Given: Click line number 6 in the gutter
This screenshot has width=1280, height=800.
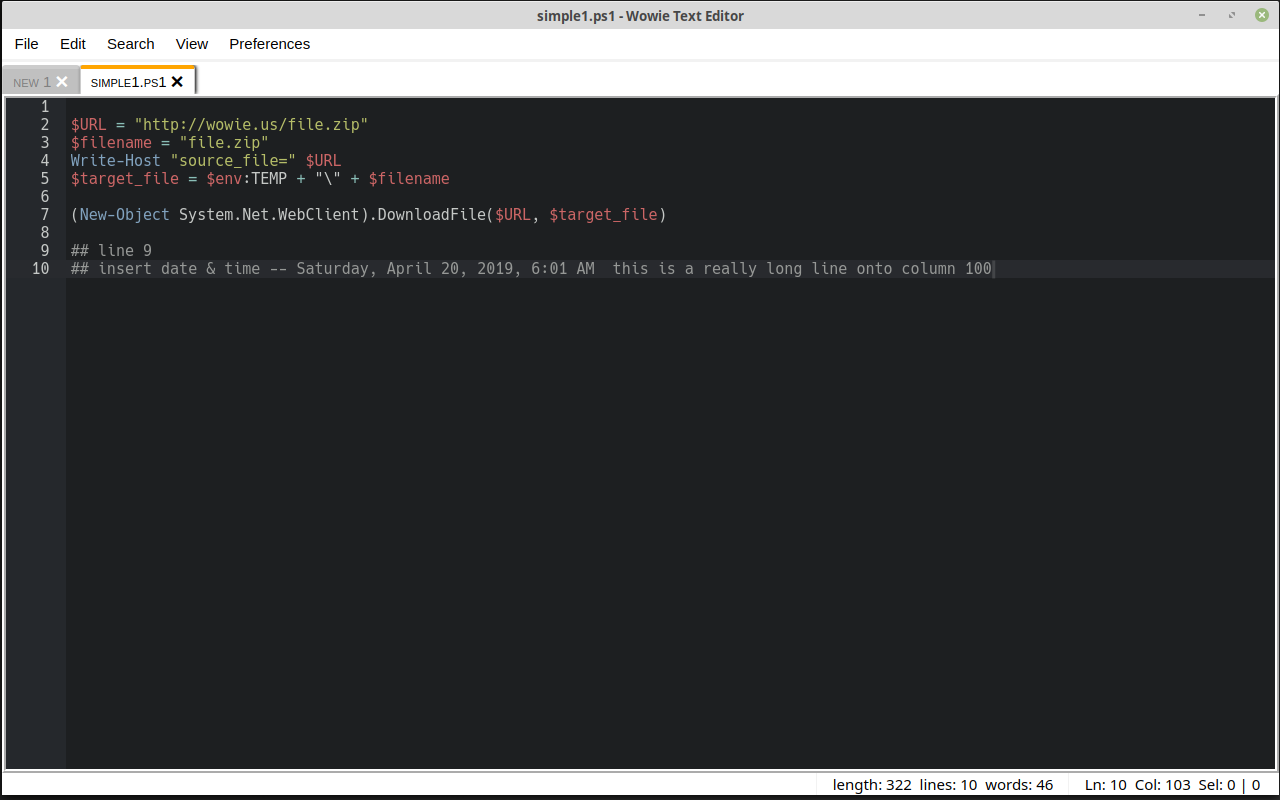Looking at the screenshot, I should click(x=44, y=197).
